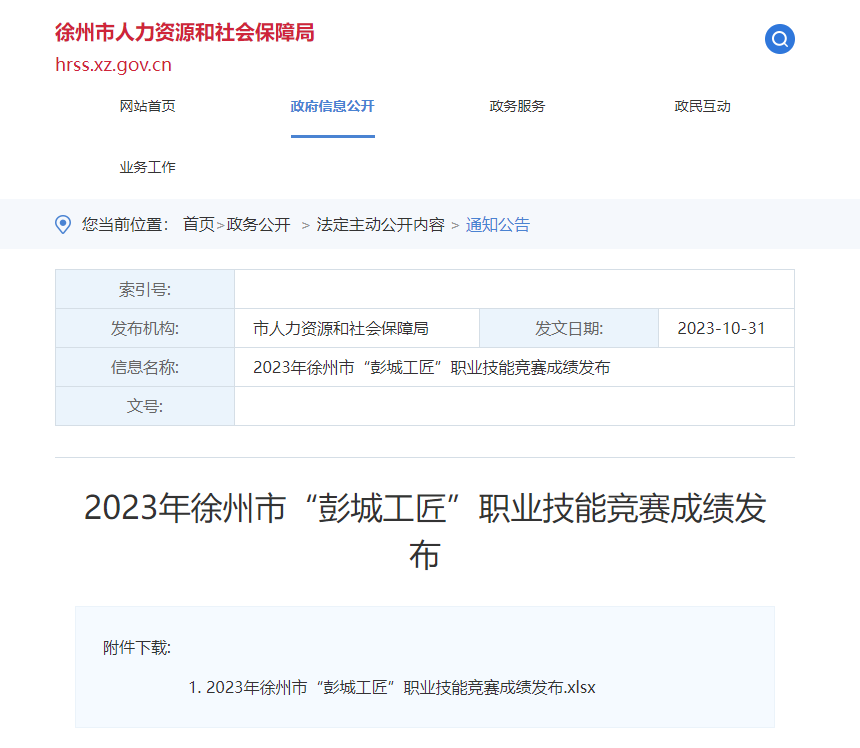Download 2023年徐州市“彭城工匠”职业技能竞赛成绩发布.xlsx attachment
This screenshot has width=860, height=748.
(392, 687)
